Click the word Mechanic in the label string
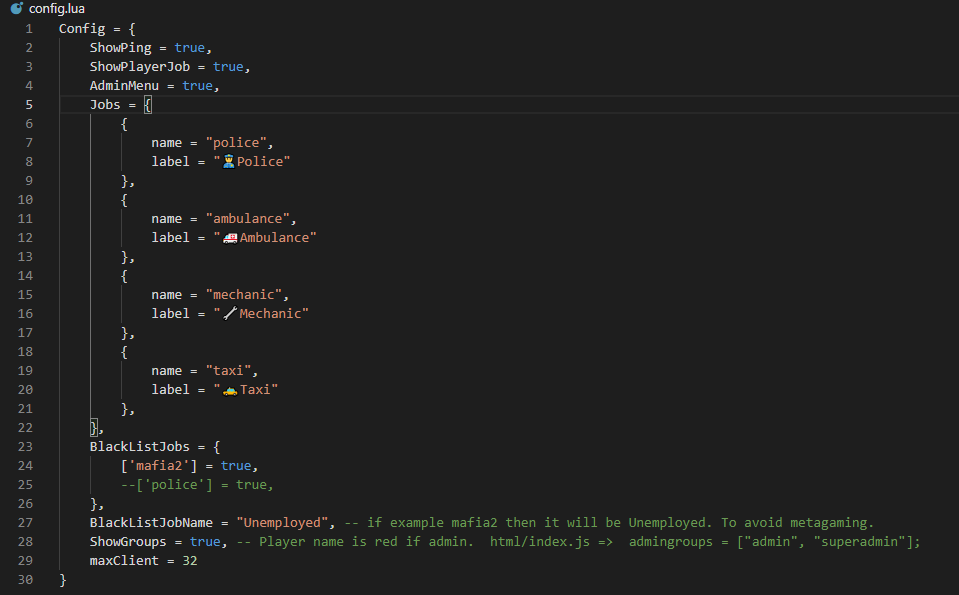 tap(270, 314)
